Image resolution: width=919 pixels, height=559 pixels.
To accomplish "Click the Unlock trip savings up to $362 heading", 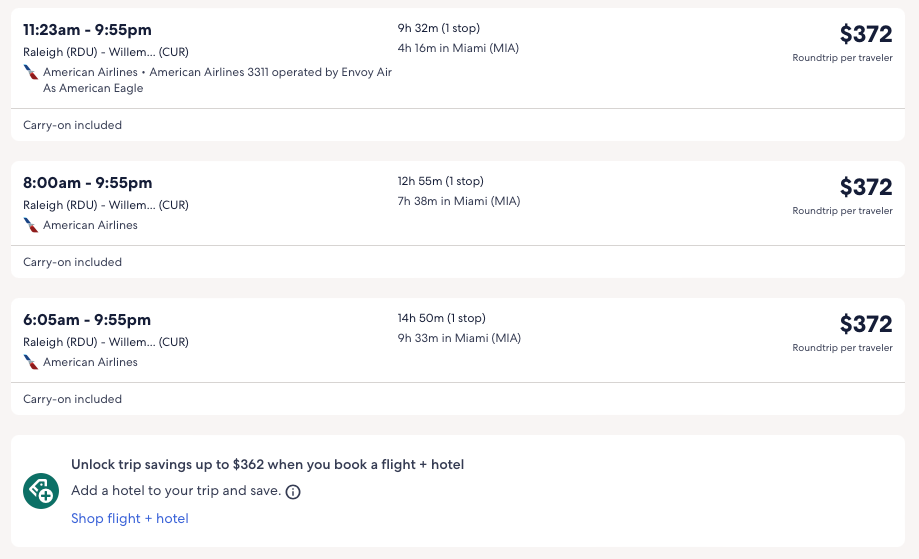I will click(267, 464).
